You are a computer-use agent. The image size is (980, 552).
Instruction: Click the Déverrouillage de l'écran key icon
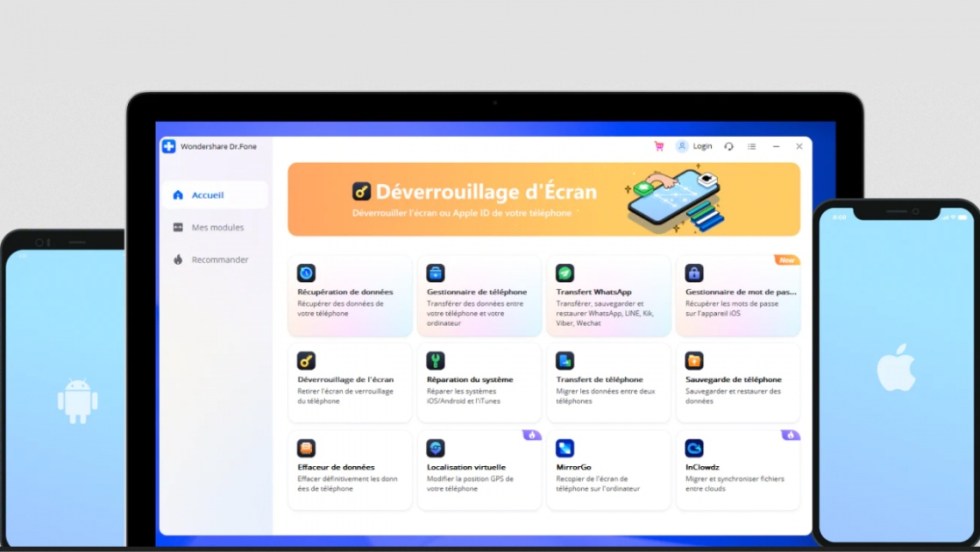[306, 360]
